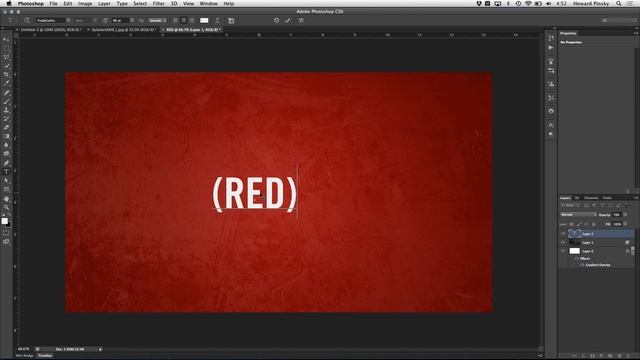Select the Rectangle shape tool
Image resolution: width=640 pixels, height=360 pixels.
click(x=6, y=189)
